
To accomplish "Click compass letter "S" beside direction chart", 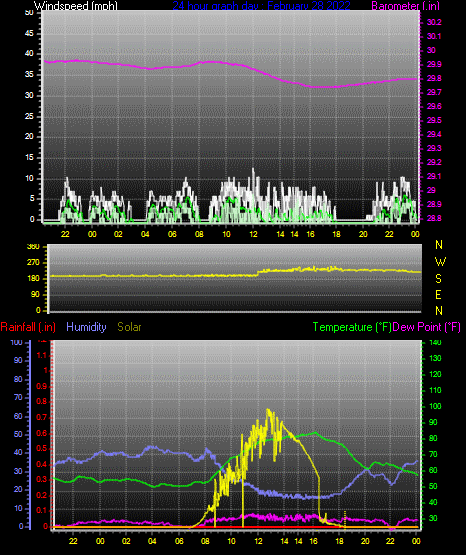I will tap(438, 279).
